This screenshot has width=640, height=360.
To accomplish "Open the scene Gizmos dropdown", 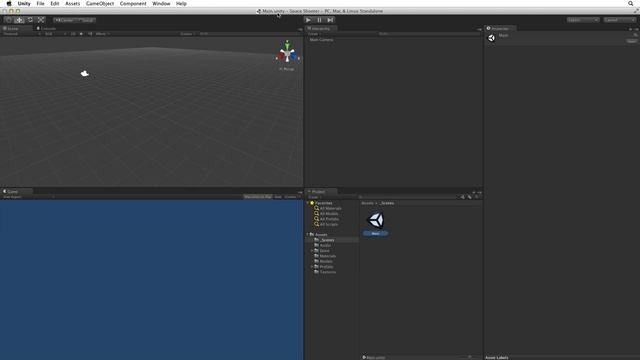I will coord(187,34).
